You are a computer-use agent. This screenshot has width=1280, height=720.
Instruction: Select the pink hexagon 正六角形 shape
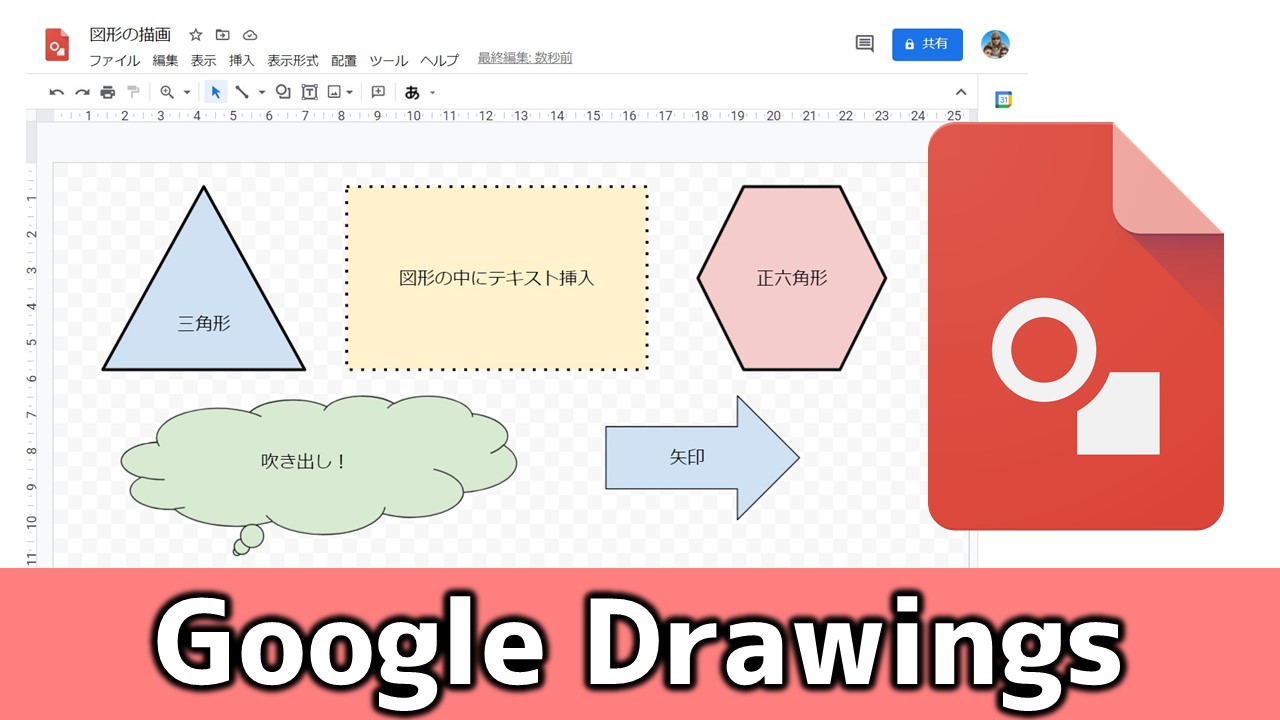coord(791,278)
